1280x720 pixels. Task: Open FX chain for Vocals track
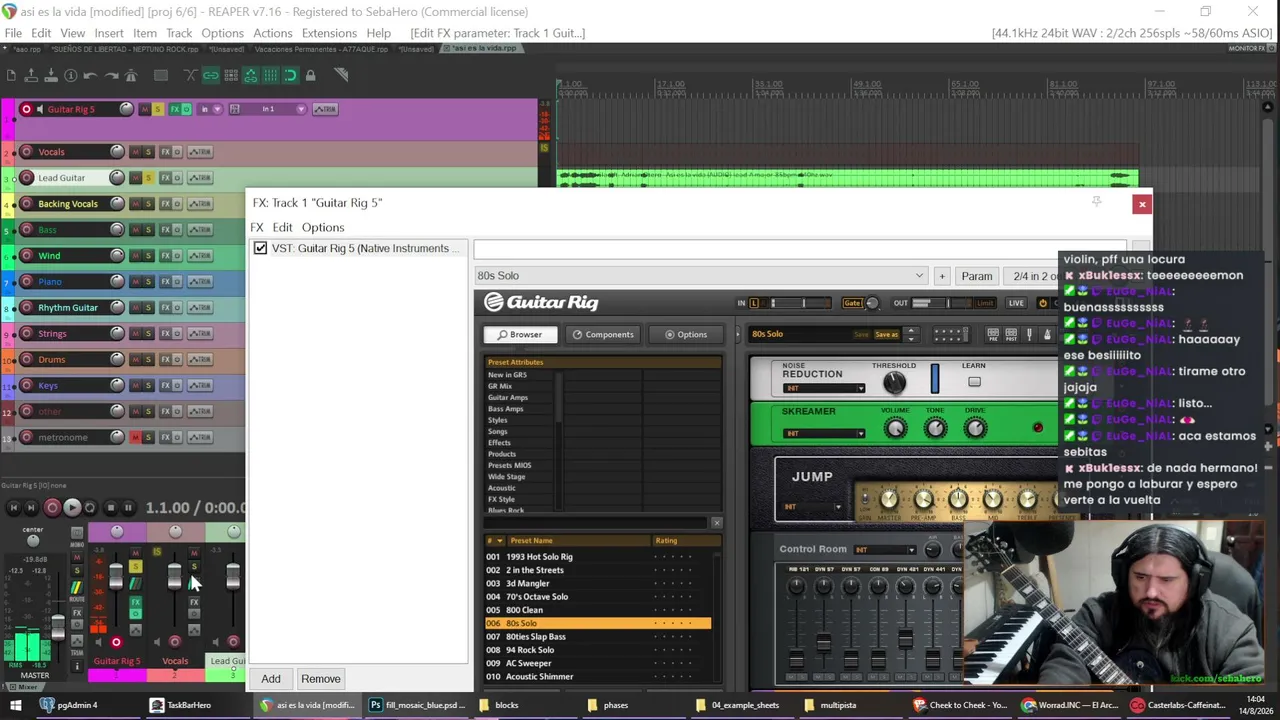[165, 152]
